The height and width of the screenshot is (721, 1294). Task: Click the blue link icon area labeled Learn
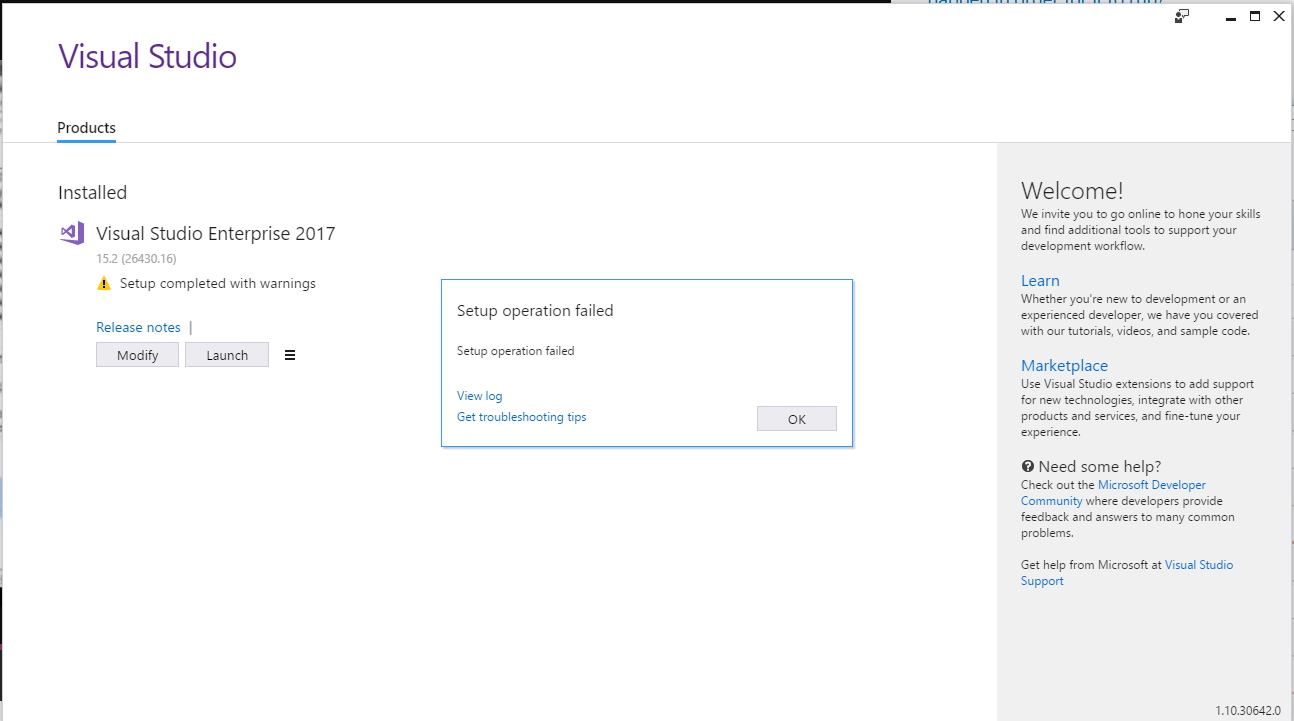pyautogui.click(x=1040, y=280)
